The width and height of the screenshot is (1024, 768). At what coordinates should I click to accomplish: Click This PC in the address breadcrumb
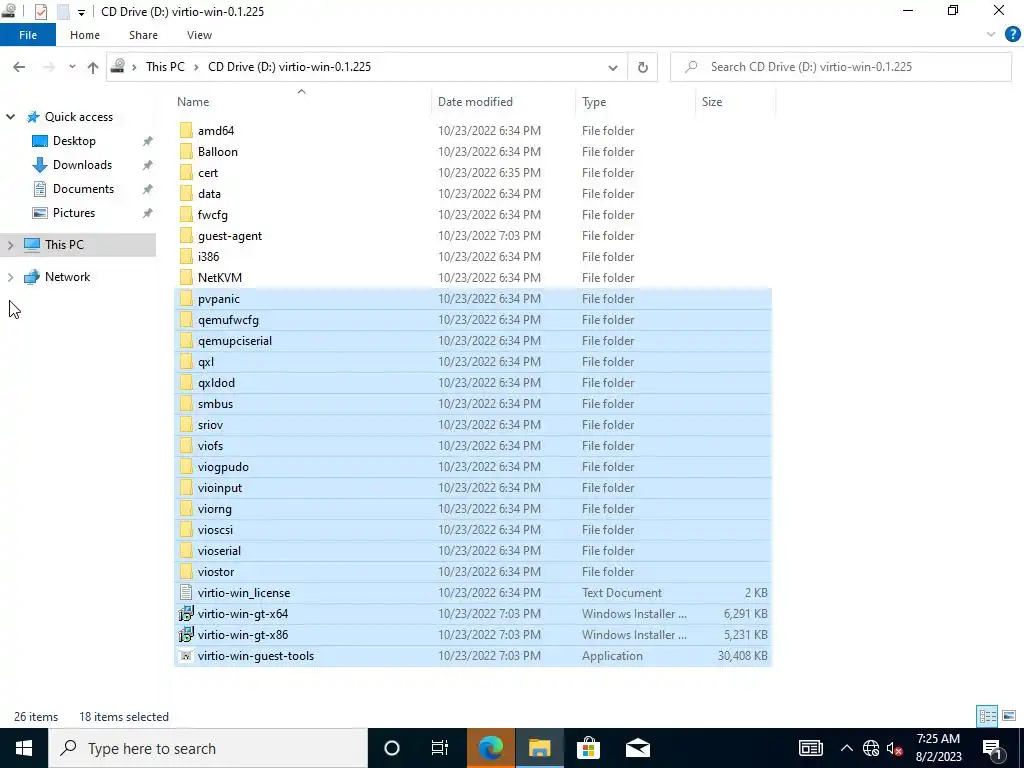pyautogui.click(x=165, y=67)
